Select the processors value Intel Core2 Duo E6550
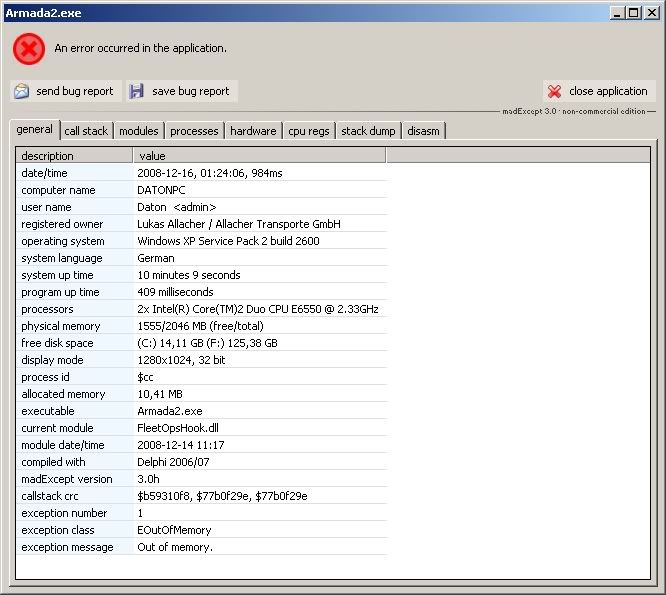666x595 pixels. [258, 309]
